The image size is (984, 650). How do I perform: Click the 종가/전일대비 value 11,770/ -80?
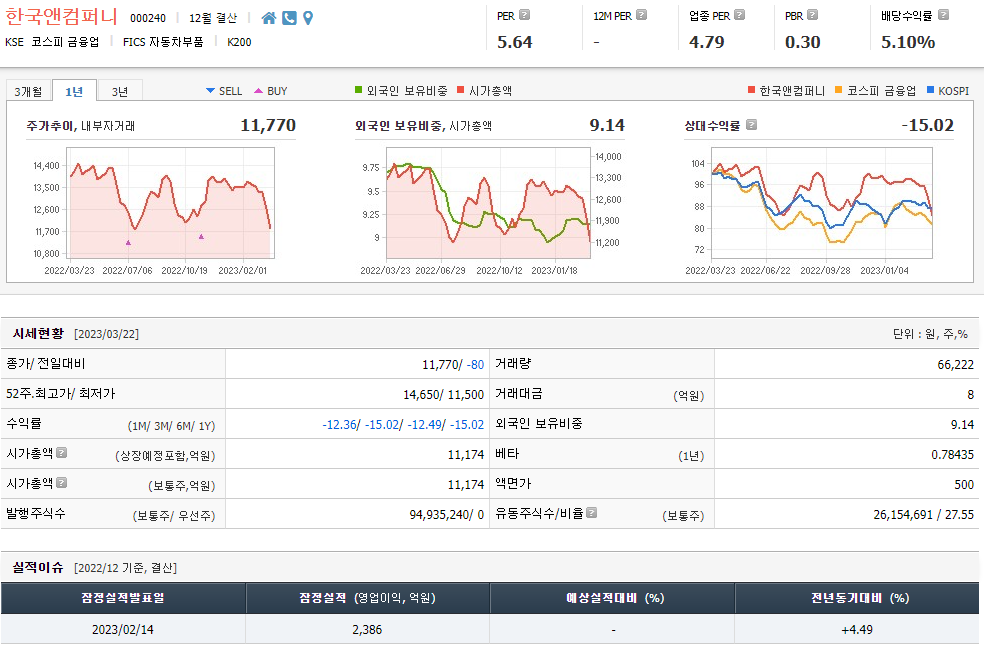pyautogui.click(x=452, y=365)
